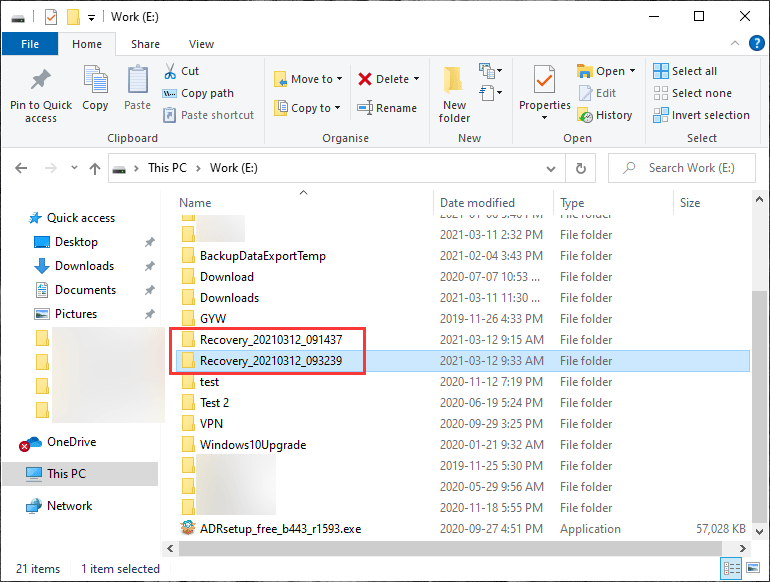
Task: Open Documents in Quick access
Action: 76,290
